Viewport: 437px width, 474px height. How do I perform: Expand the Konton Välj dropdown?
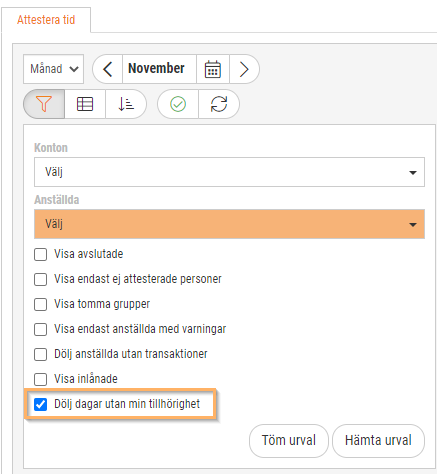tap(229, 172)
